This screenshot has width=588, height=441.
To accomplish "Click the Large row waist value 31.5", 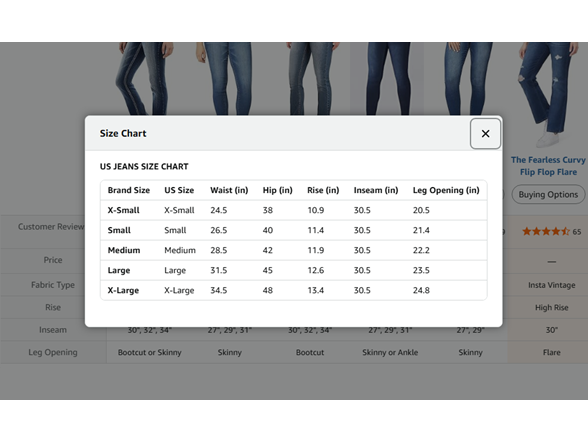I will [x=219, y=270].
